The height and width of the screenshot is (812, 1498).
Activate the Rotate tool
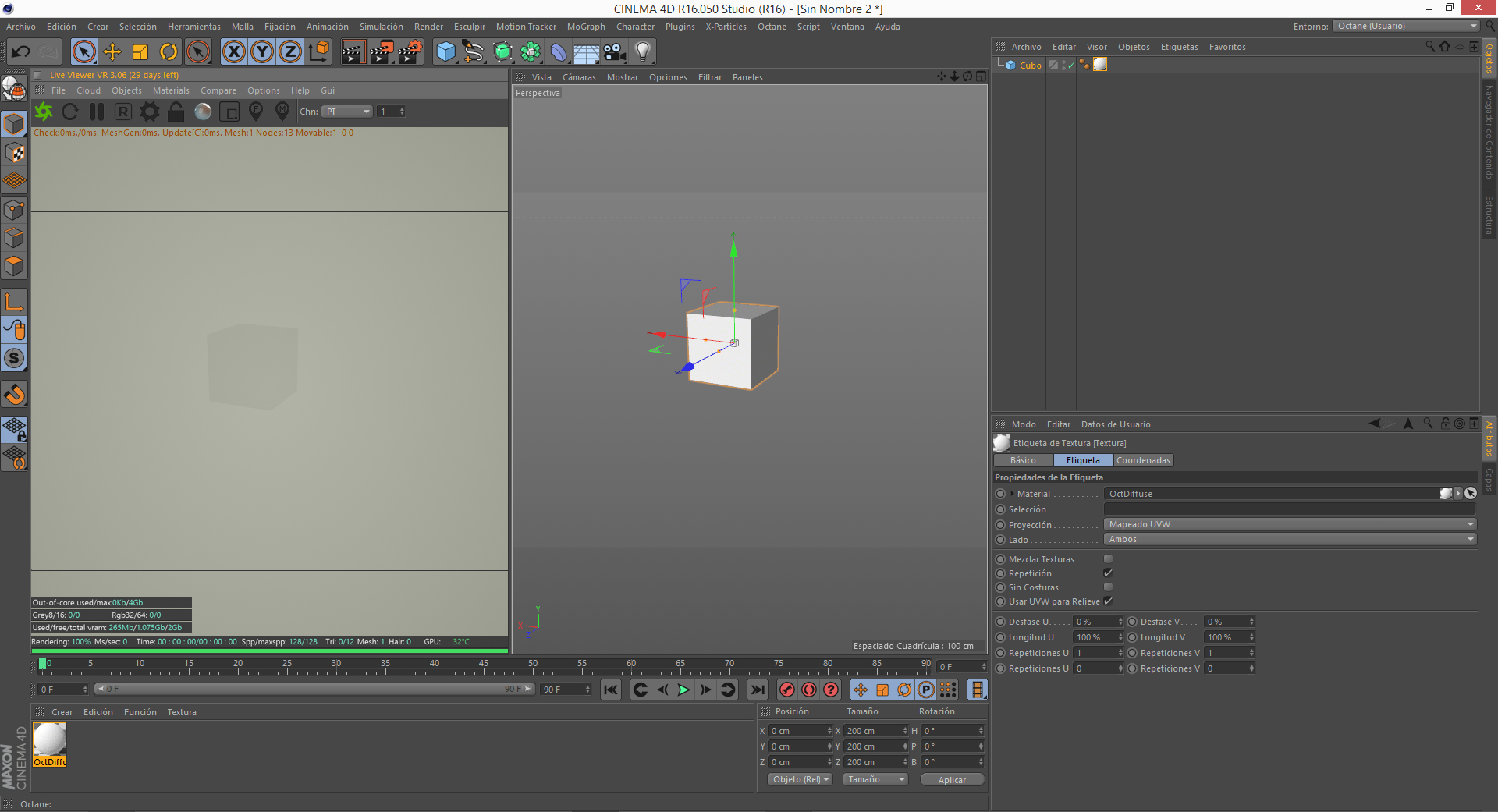tap(169, 52)
